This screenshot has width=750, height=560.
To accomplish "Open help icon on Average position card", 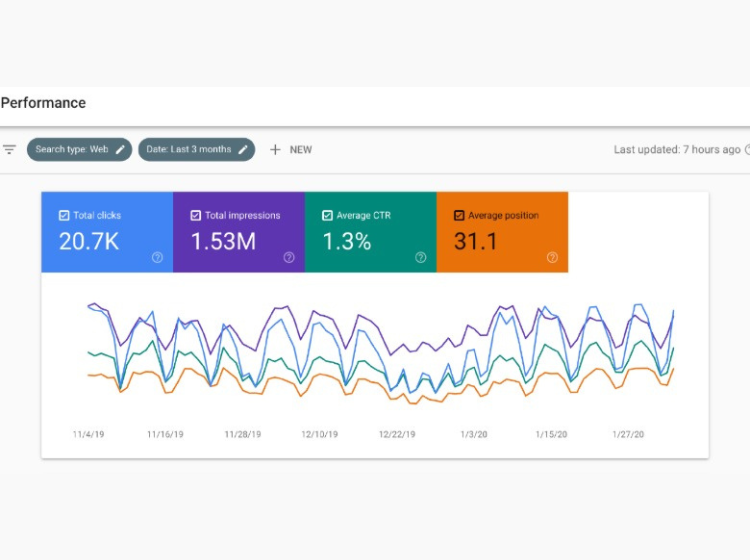I will point(552,257).
